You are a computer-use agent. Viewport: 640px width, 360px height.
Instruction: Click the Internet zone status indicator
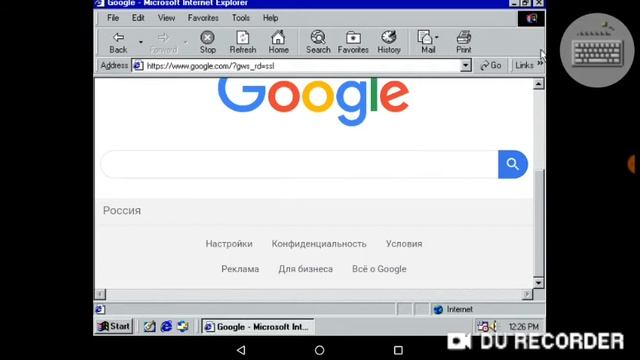pos(488,309)
